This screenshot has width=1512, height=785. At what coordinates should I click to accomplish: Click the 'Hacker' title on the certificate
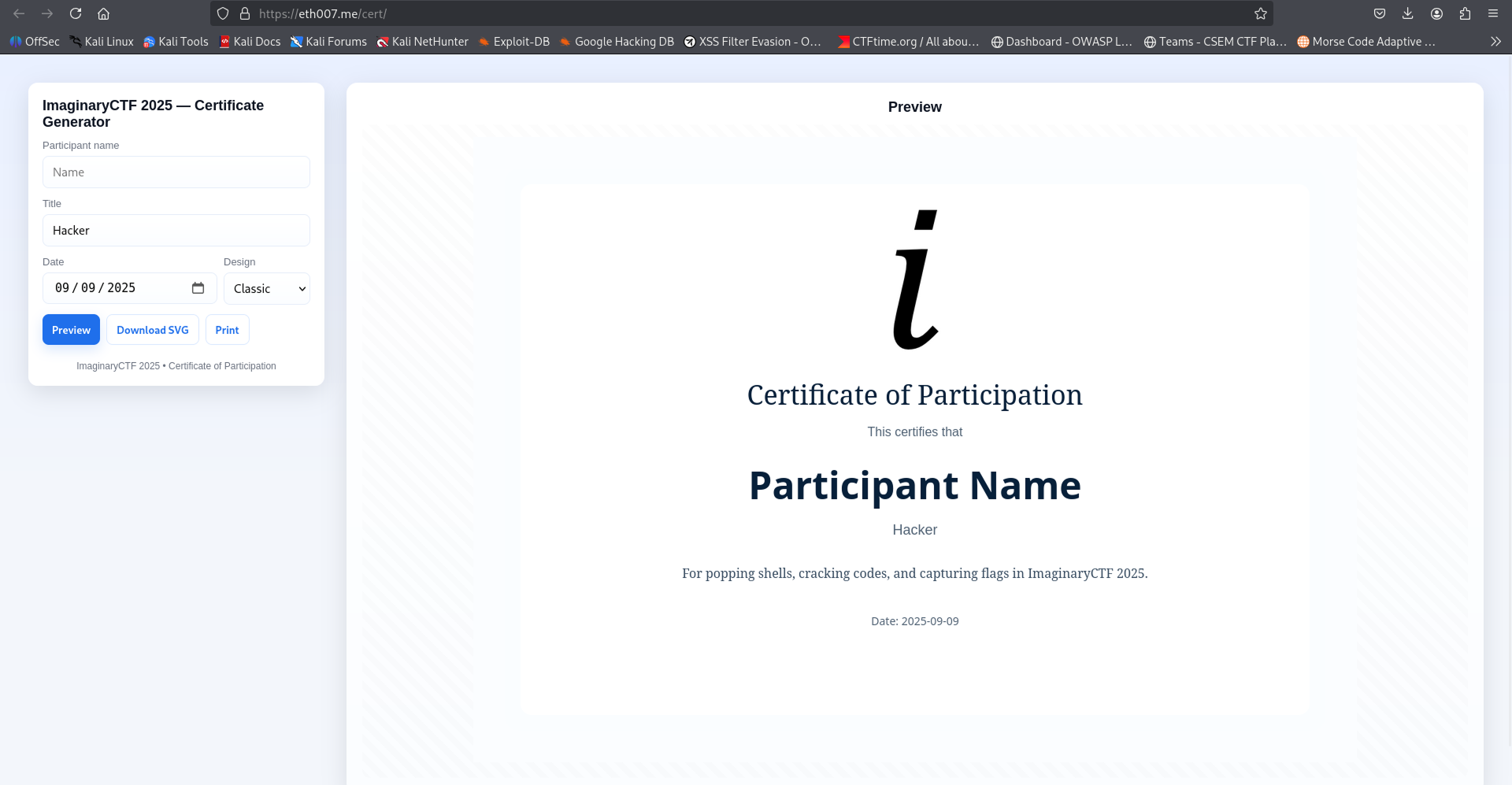click(915, 530)
